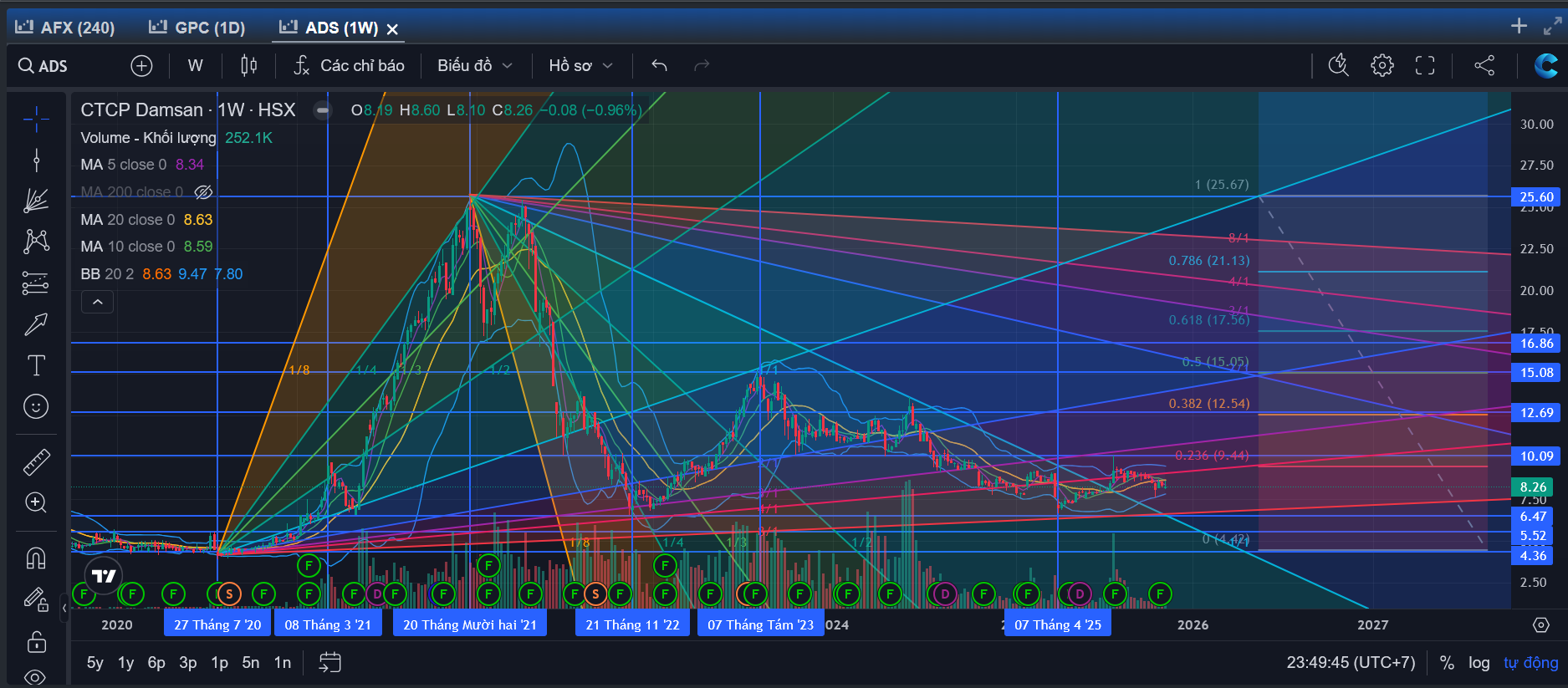Set the range to 1n
This screenshot has height=688, width=1568.
pos(283,663)
